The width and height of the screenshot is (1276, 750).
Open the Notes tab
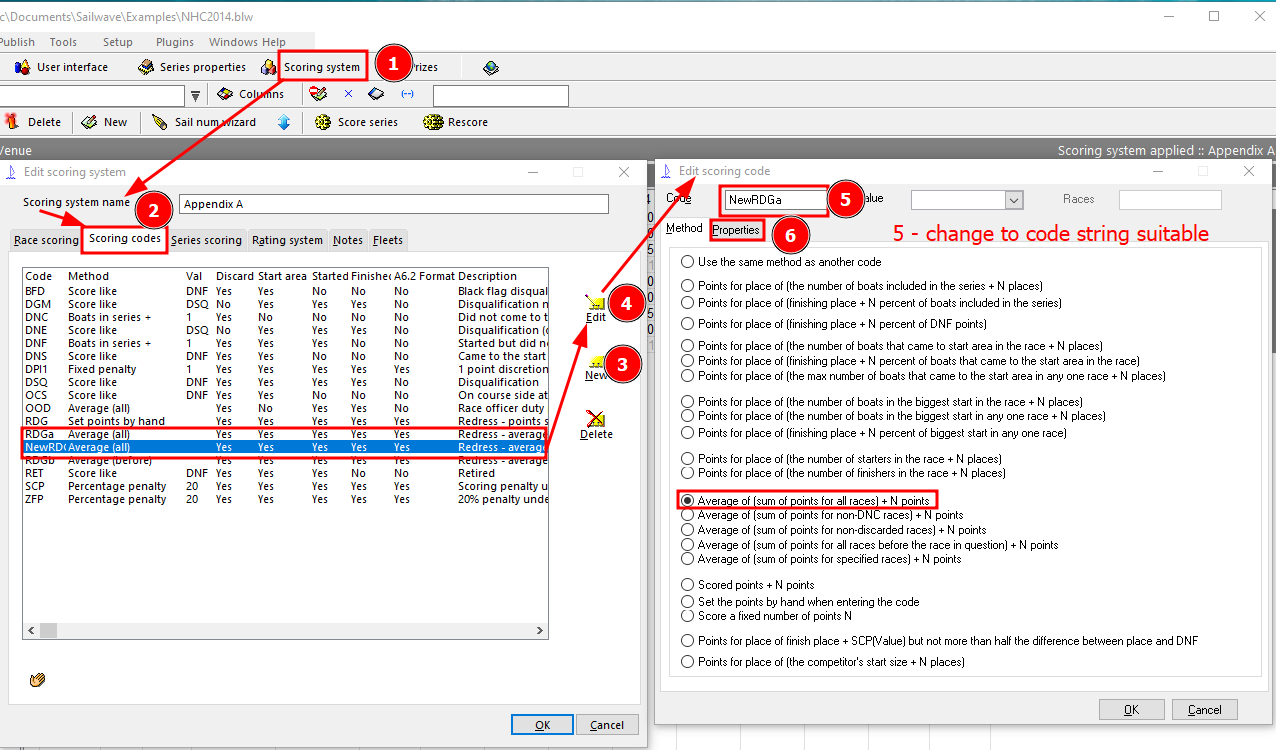348,240
